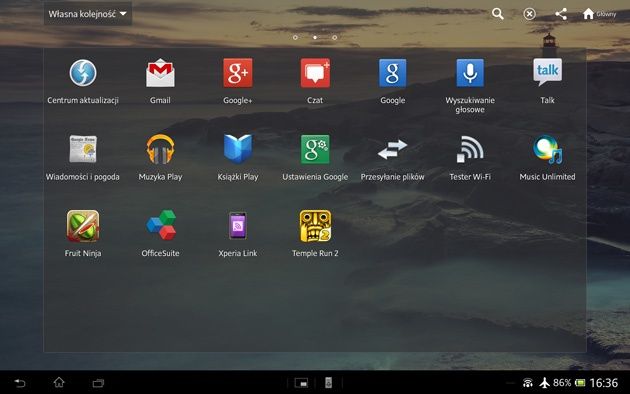Open the Czat messenger app
This screenshot has width=630, height=394.
pos(315,73)
